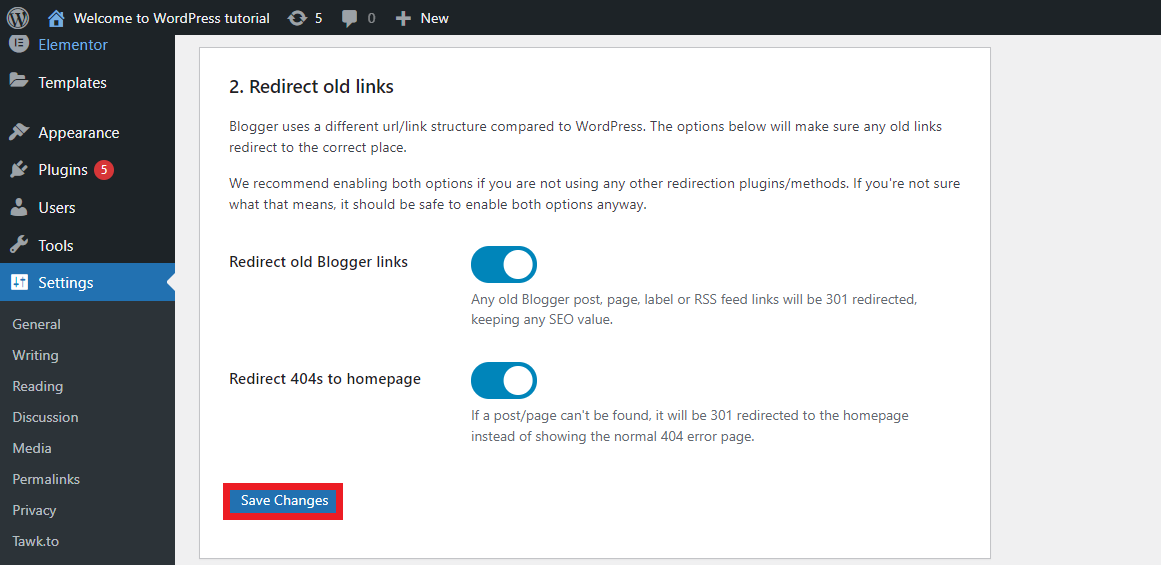1161x565 pixels.
Task: Click the '2. Redirect old links' heading
Action: pyautogui.click(x=311, y=87)
